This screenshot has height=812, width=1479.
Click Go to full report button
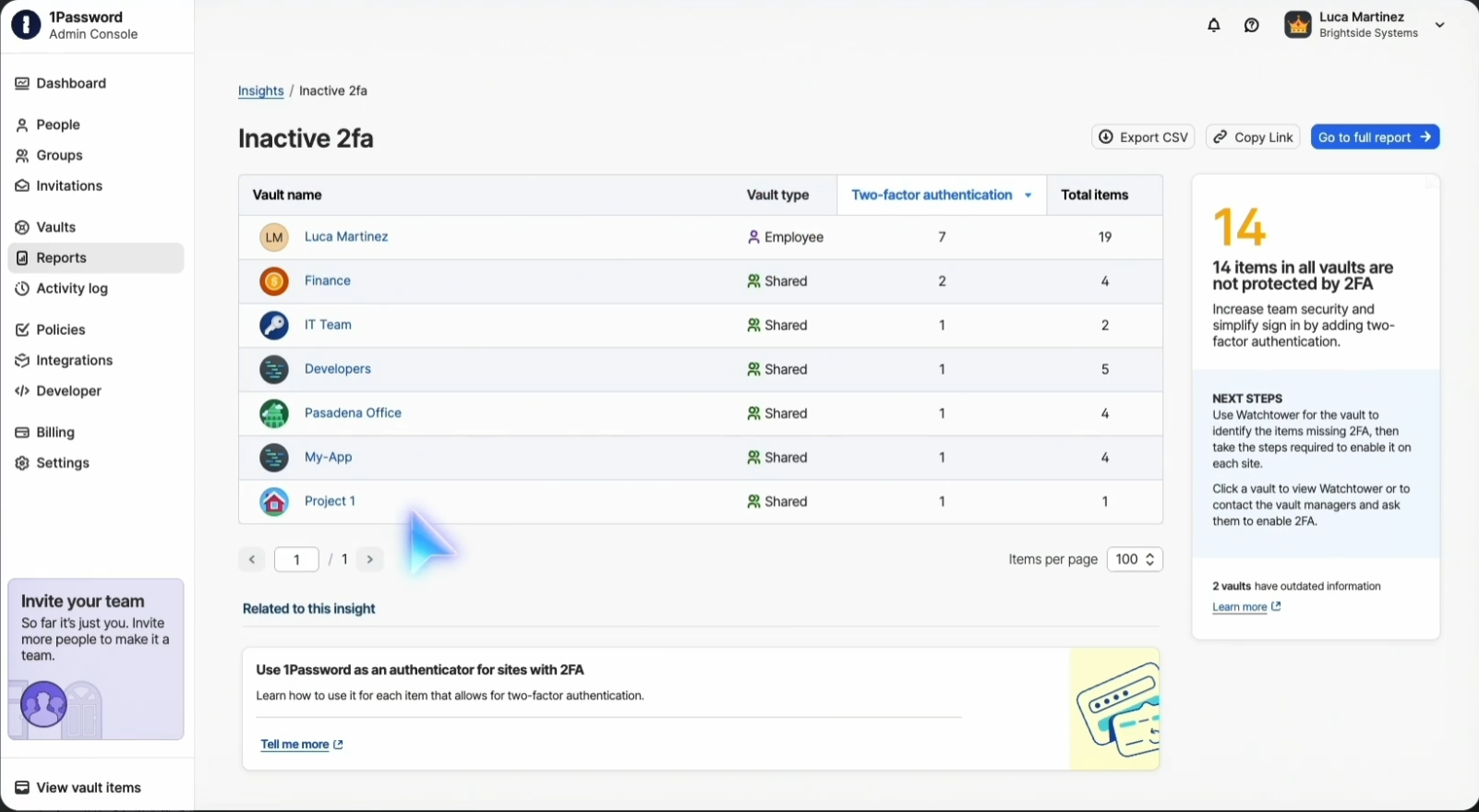point(1375,137)
